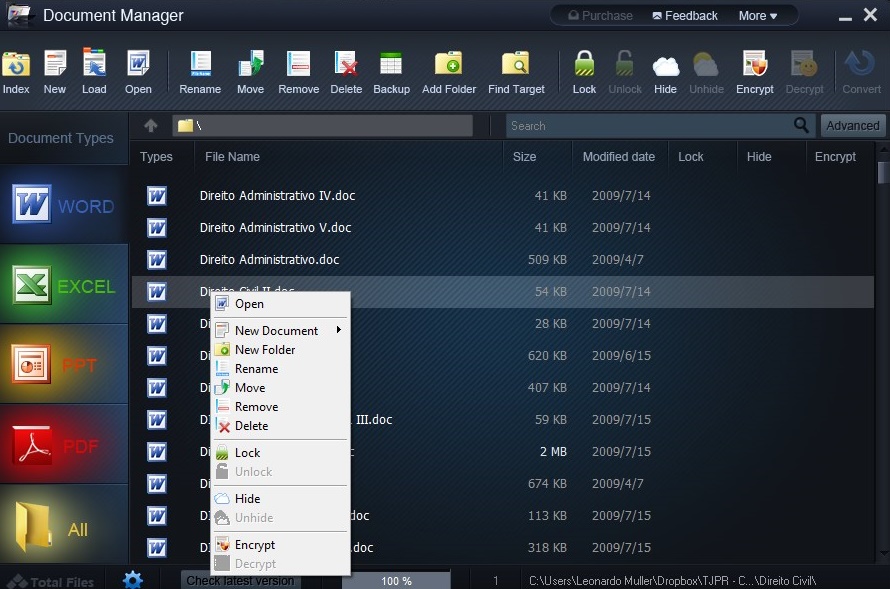Click the 620 KB size cell
The image size is (890, 589).
click(x=547, y=356)
